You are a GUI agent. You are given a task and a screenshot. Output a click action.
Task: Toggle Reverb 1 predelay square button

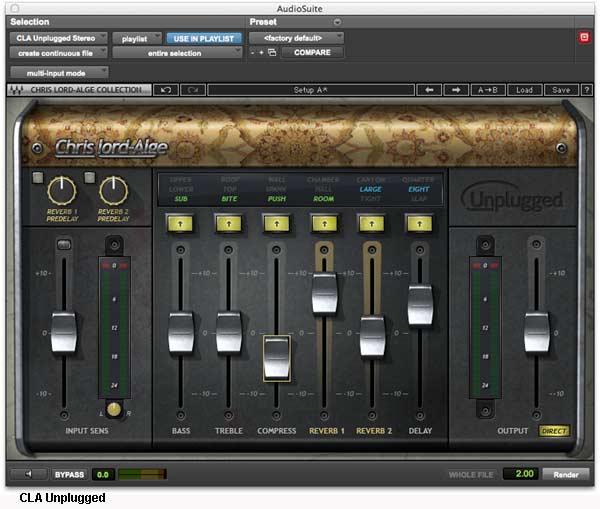click(x=38, y=177)
